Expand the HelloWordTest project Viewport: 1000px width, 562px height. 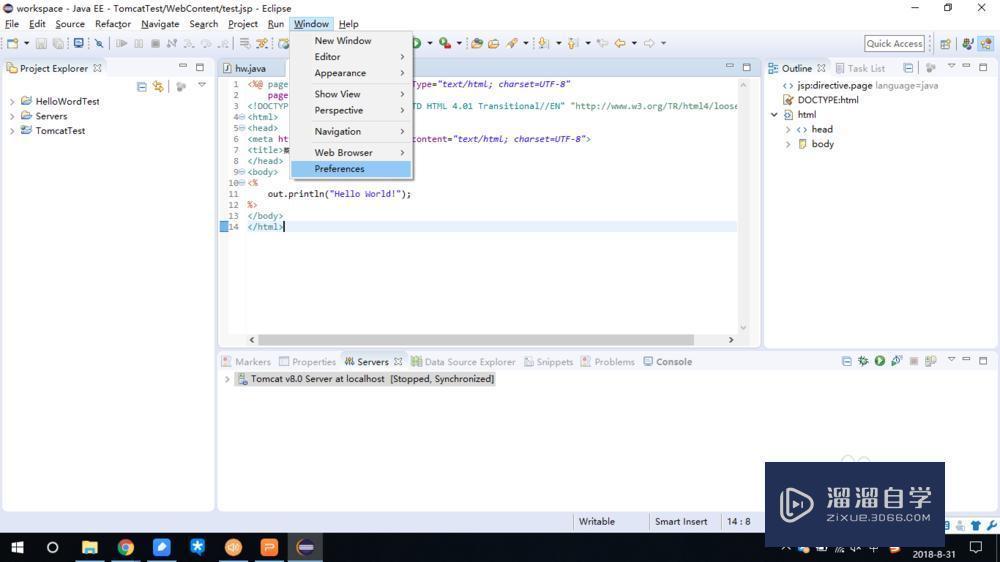pos(12,101)
